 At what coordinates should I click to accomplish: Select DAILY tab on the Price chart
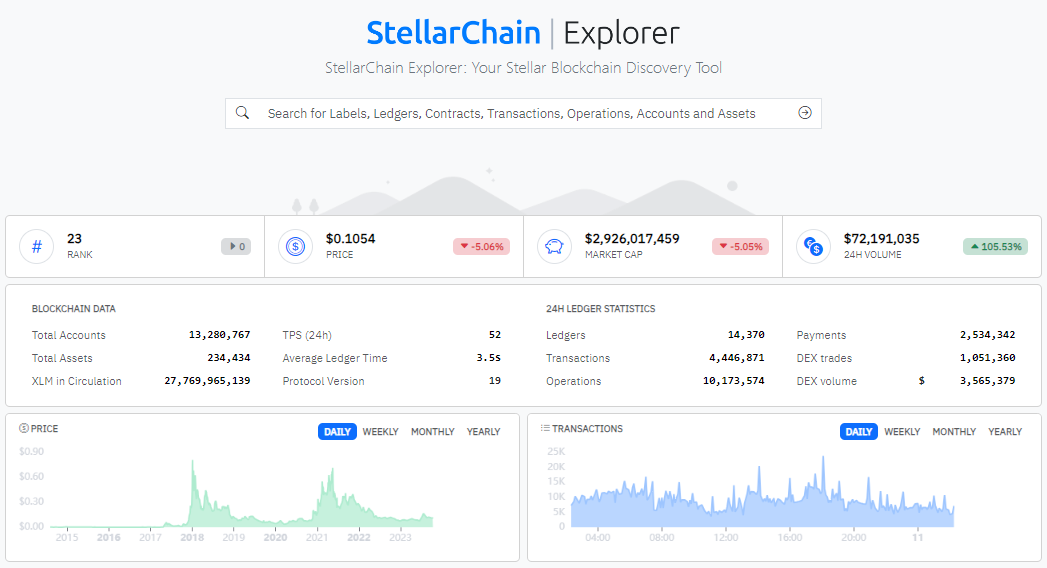[x=337, y=432]
